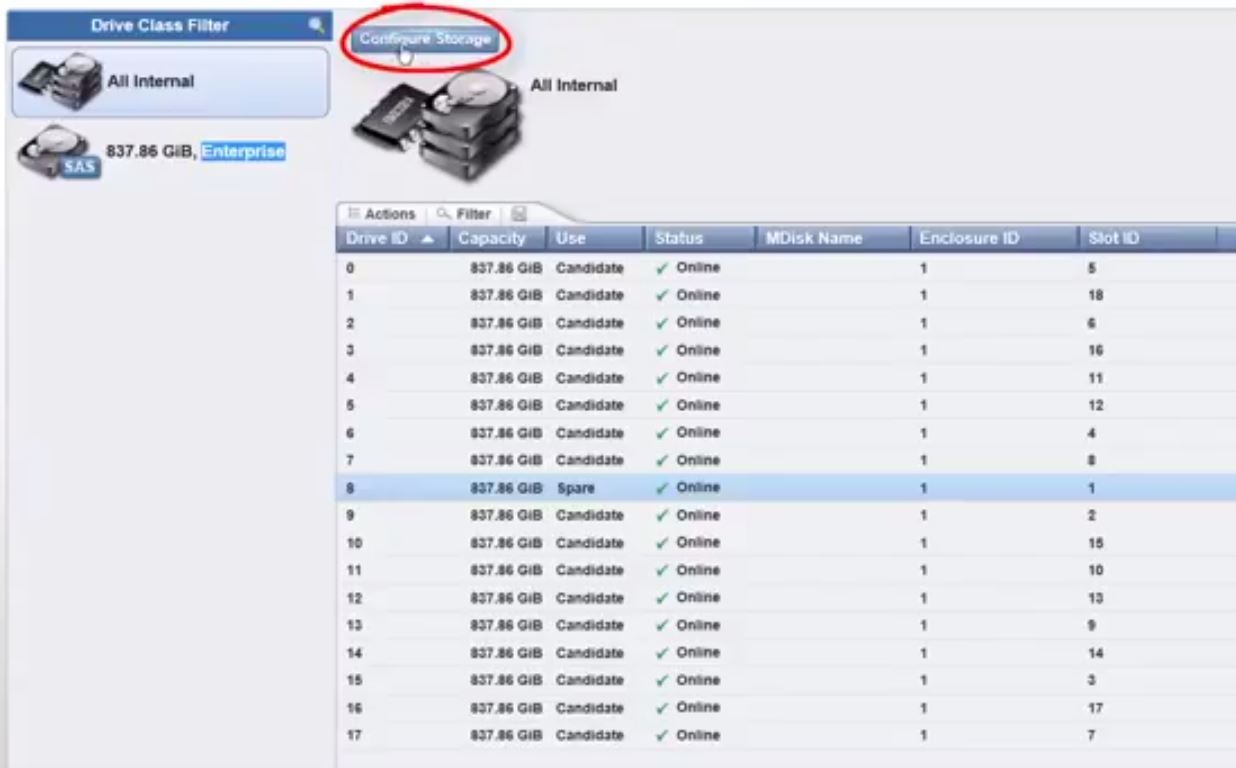Sort by the Capacity column header
This screenshot has width=1236, height=768.
[x=492, y=239]
